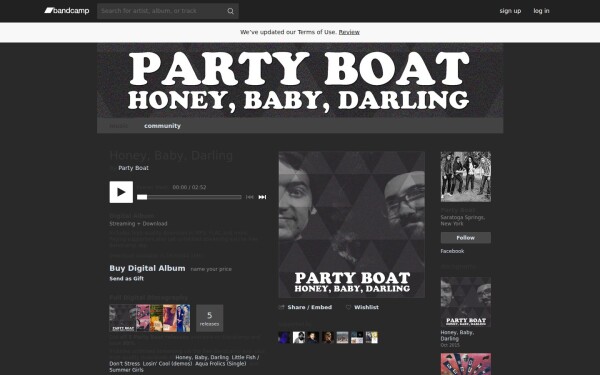Enlarge the Honey, Baby, Darling album cover
This screenshot has width=600, height=375.
[x=352, y=225]
